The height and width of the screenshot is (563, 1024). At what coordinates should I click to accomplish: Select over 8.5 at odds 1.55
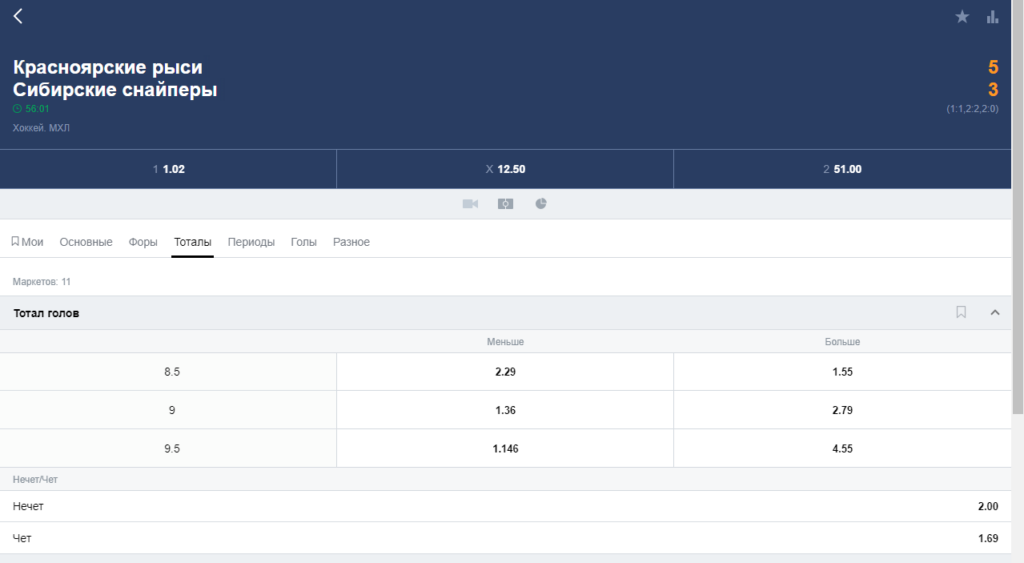pyautogui.click(x=842, y=372)
